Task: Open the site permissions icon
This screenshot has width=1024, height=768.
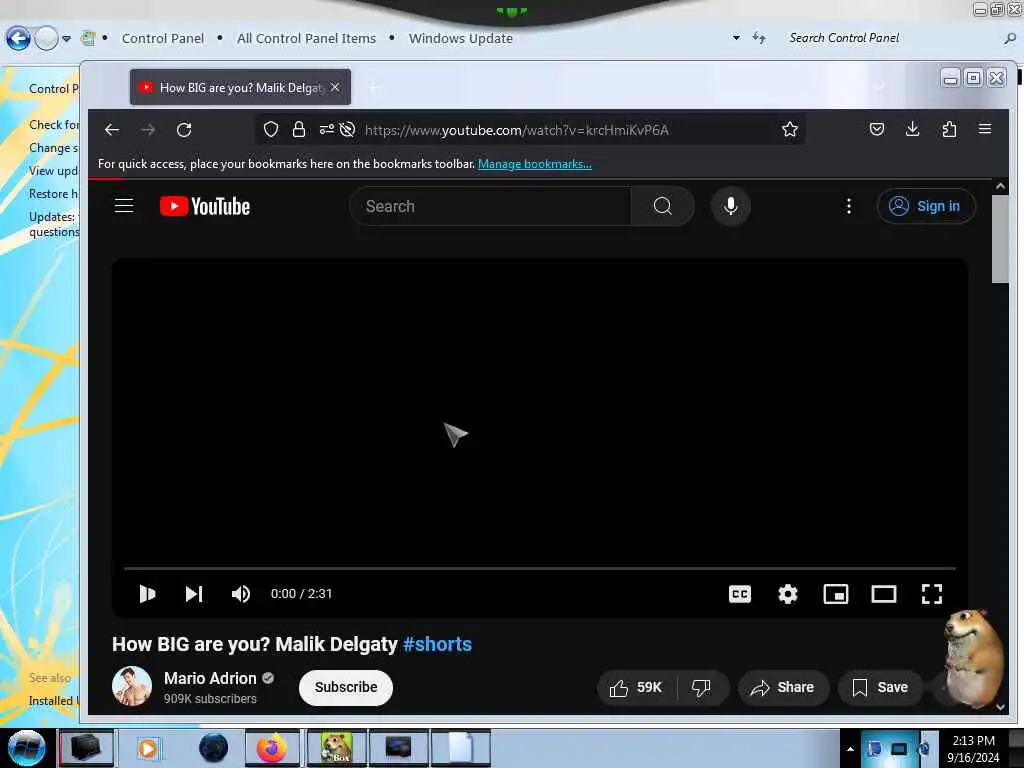Action: (327, 129)
